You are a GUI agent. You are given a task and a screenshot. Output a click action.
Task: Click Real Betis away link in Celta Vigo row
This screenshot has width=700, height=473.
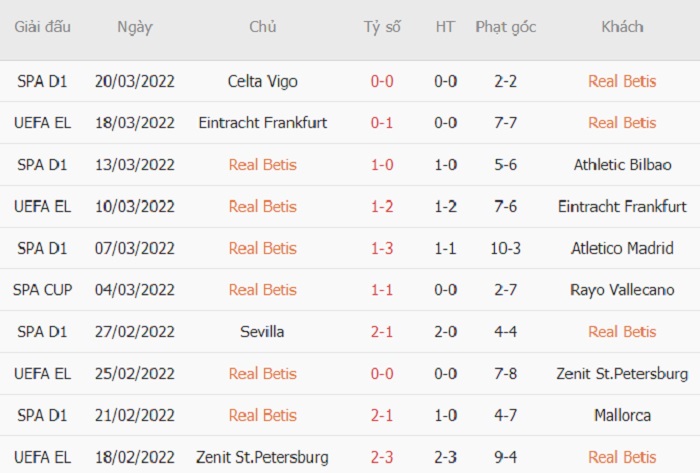[x=622, y=82]
